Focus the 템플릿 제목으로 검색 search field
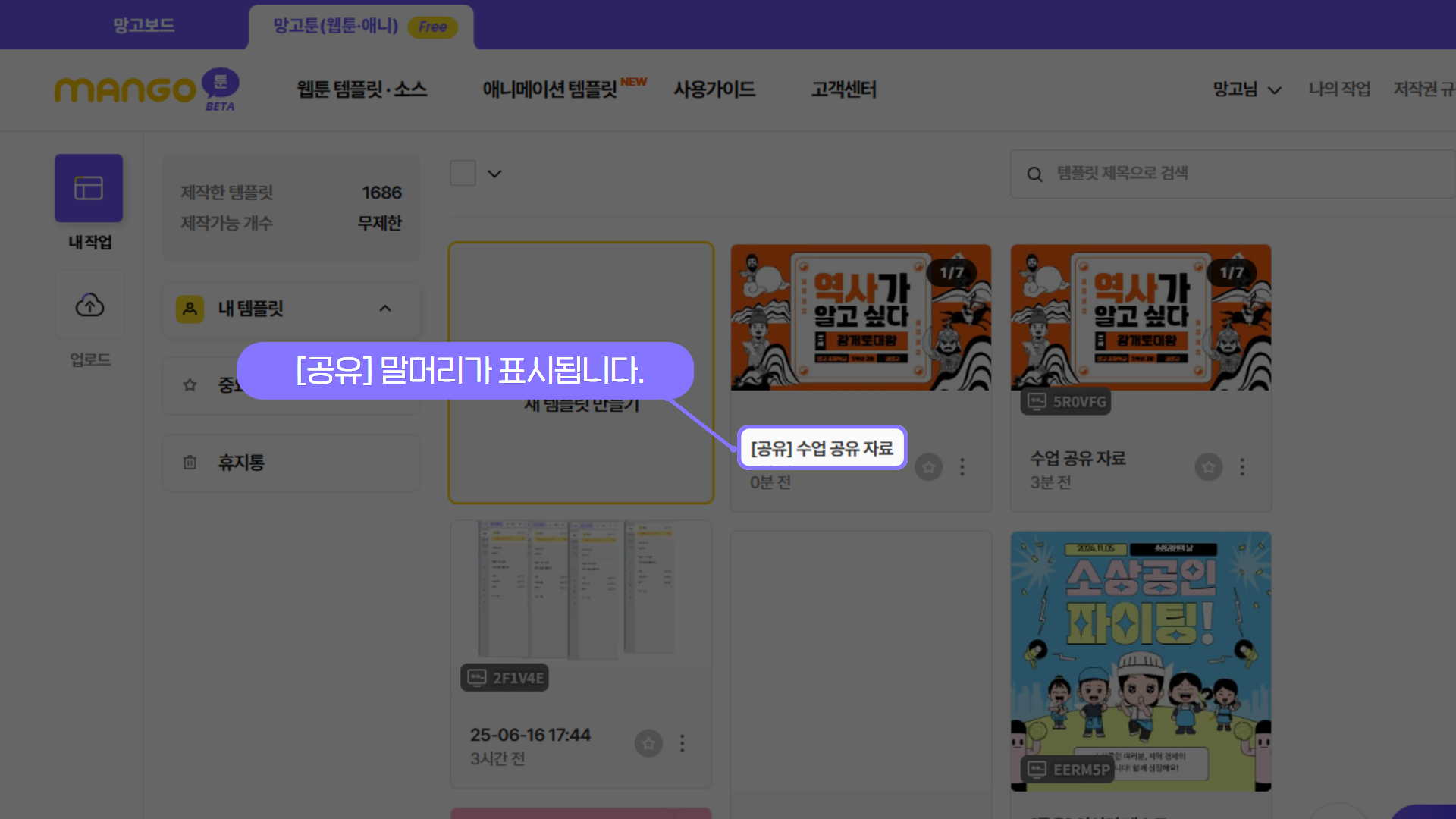The height and width of the screenshot is (819, 1456). click(1233, 174)
